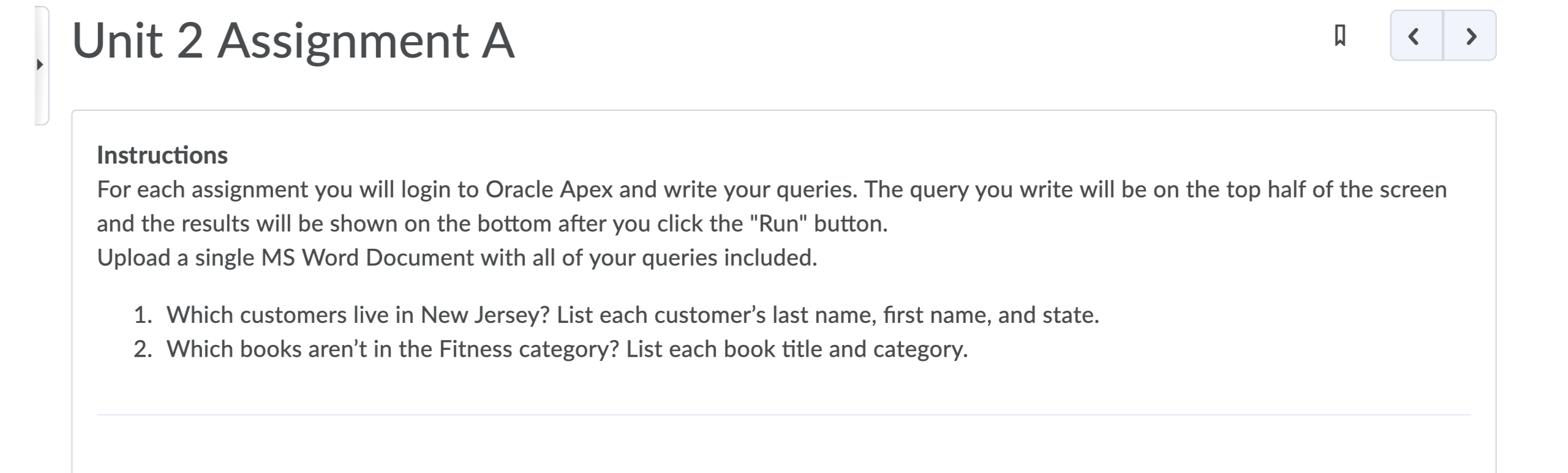Click the collapsed side panel handle bar

pyautogui.click(x=42, y=66)
